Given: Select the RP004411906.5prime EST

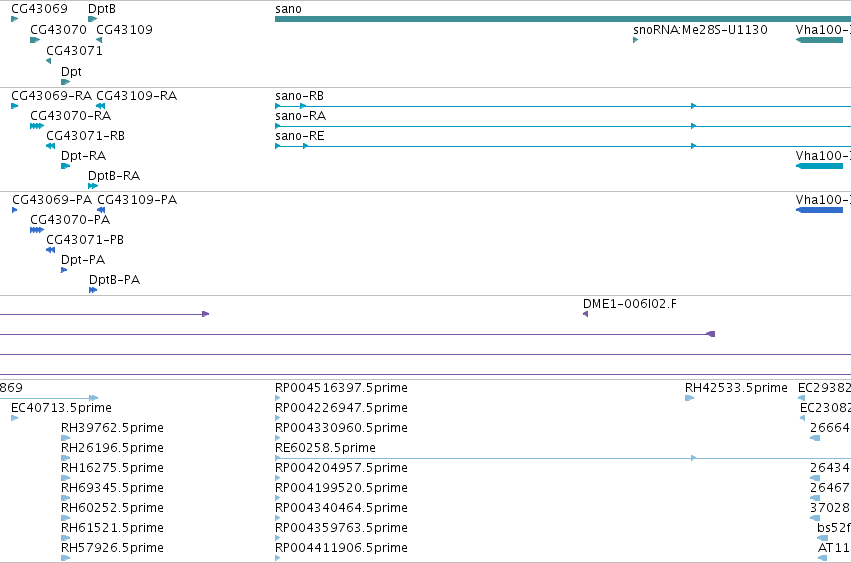Looking at the screenshot, I should pyautogui.click(x=278, y=558).
